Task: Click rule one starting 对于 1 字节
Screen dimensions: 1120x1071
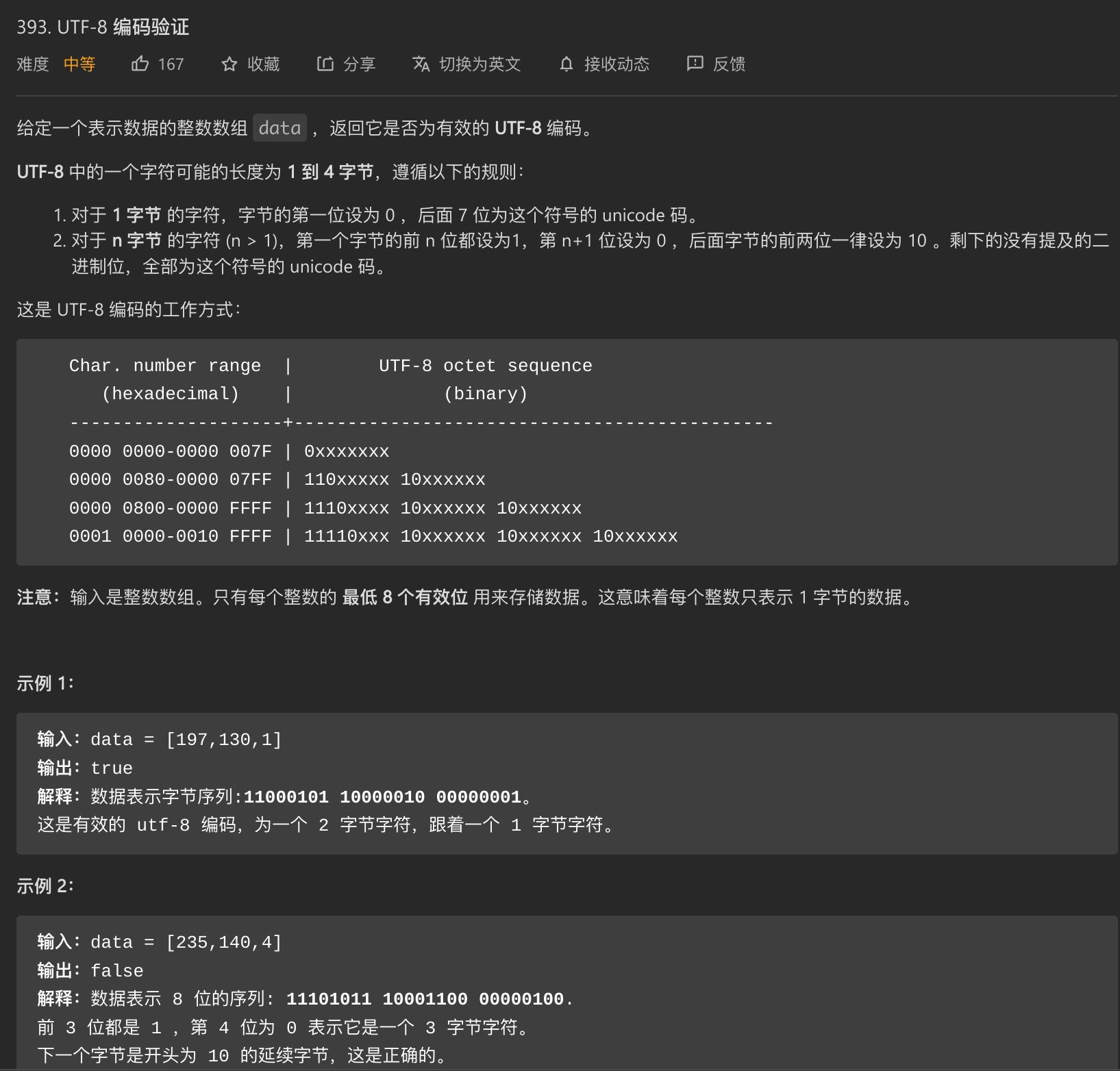Action: click(385, 216)
